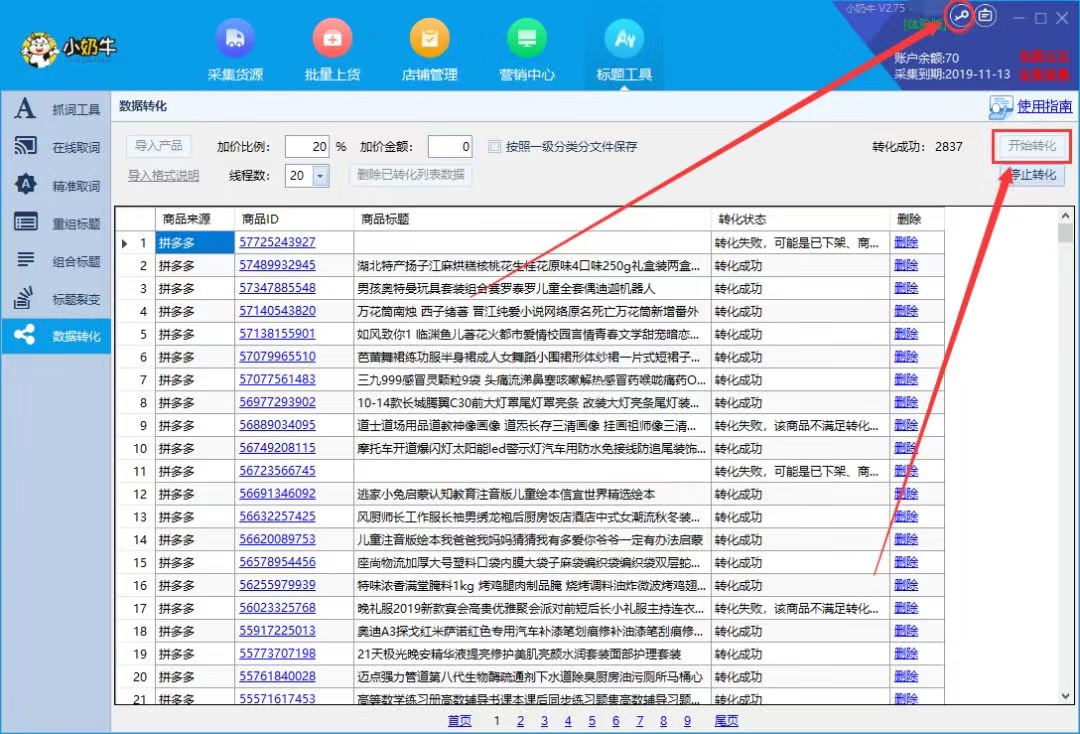Go to page 3 of results
The height and width of the screenshot is (734, 1080).
tap(544, 721)
